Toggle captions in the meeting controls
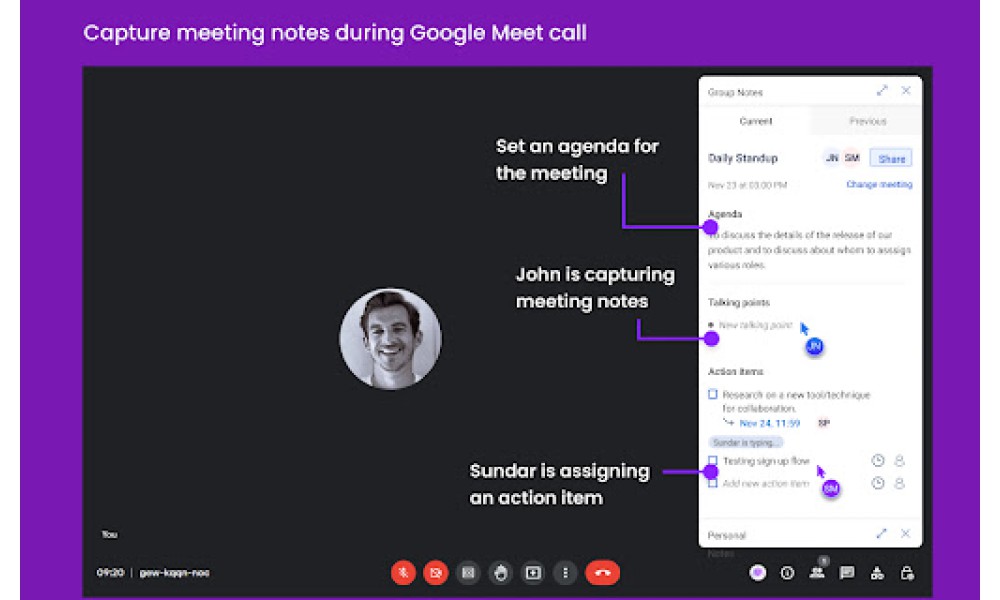 pos(468,573)
